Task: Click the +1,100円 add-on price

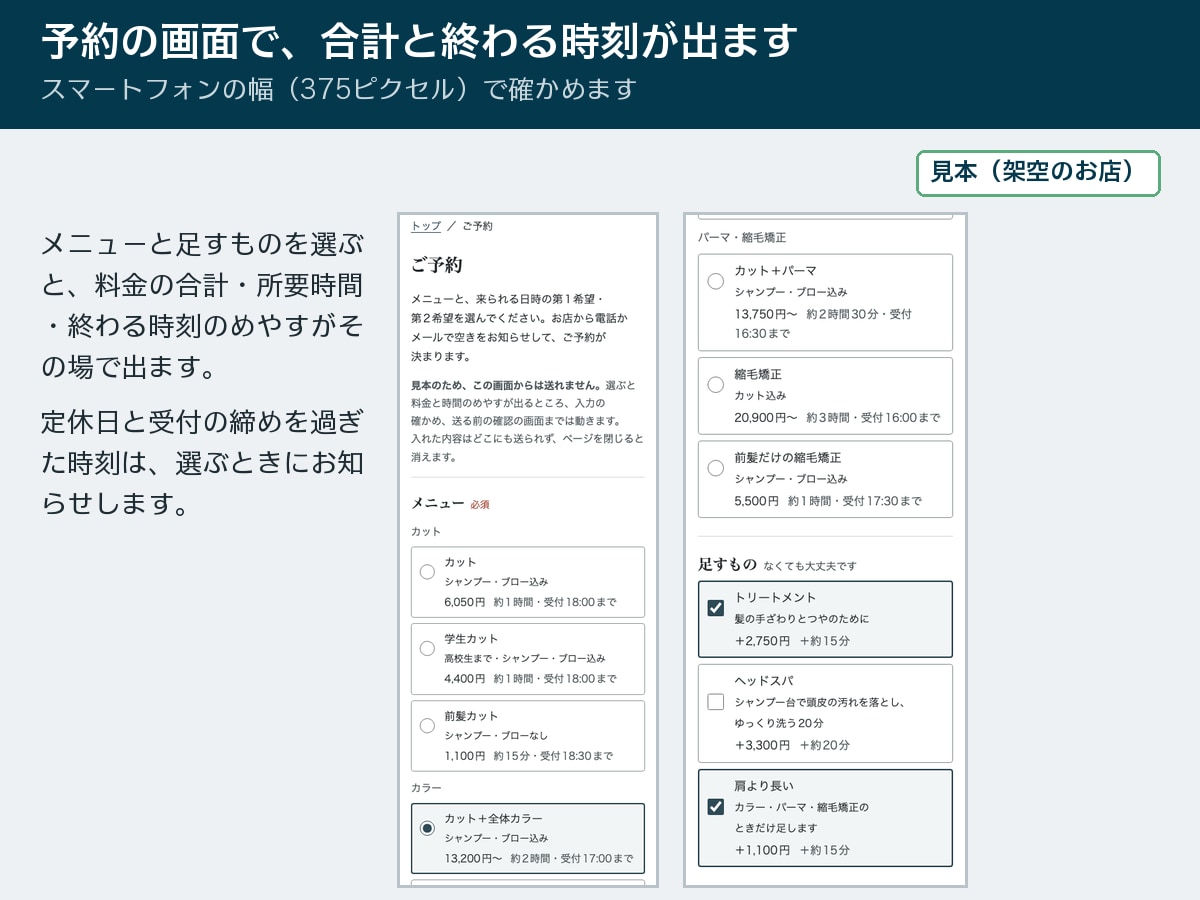Action: (762, 850)
